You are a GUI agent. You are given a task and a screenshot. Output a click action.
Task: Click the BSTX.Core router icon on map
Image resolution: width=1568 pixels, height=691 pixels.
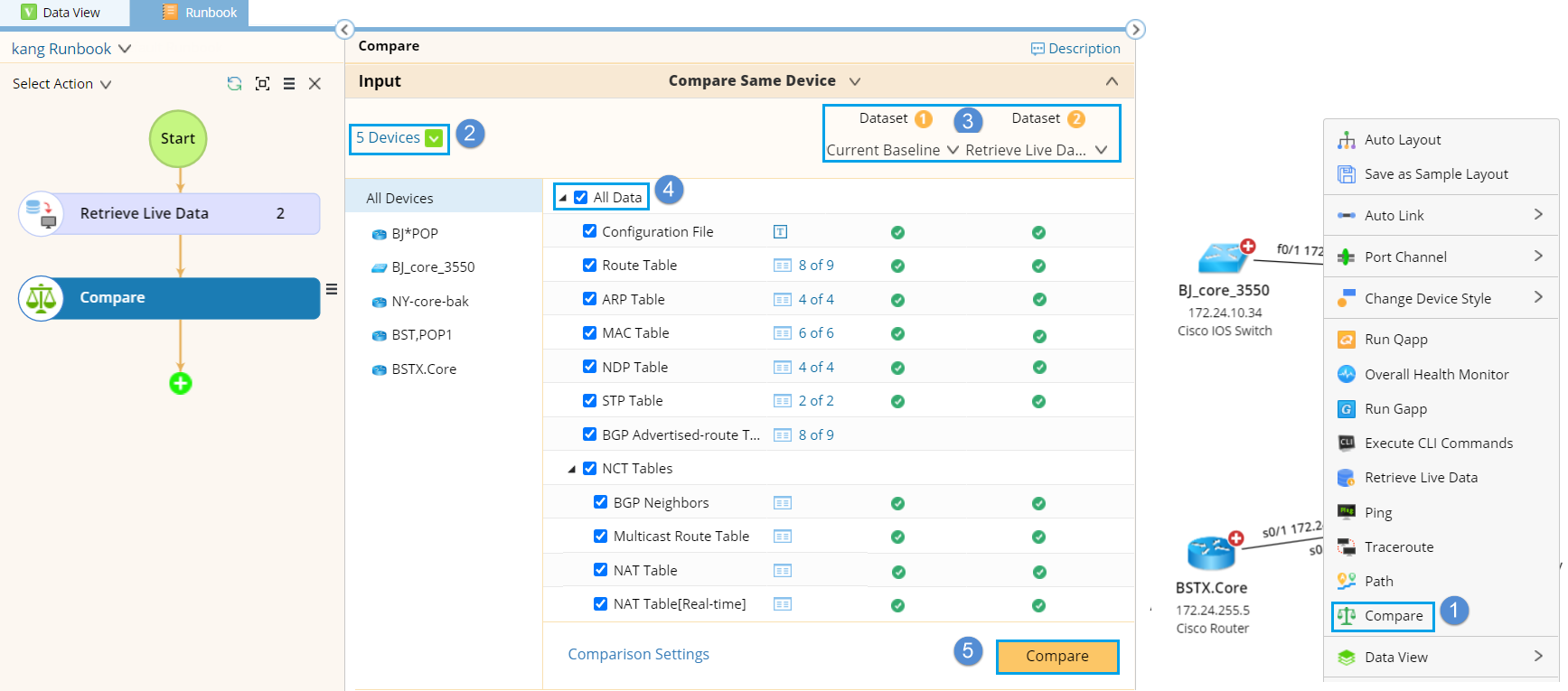click(1210, 553)
